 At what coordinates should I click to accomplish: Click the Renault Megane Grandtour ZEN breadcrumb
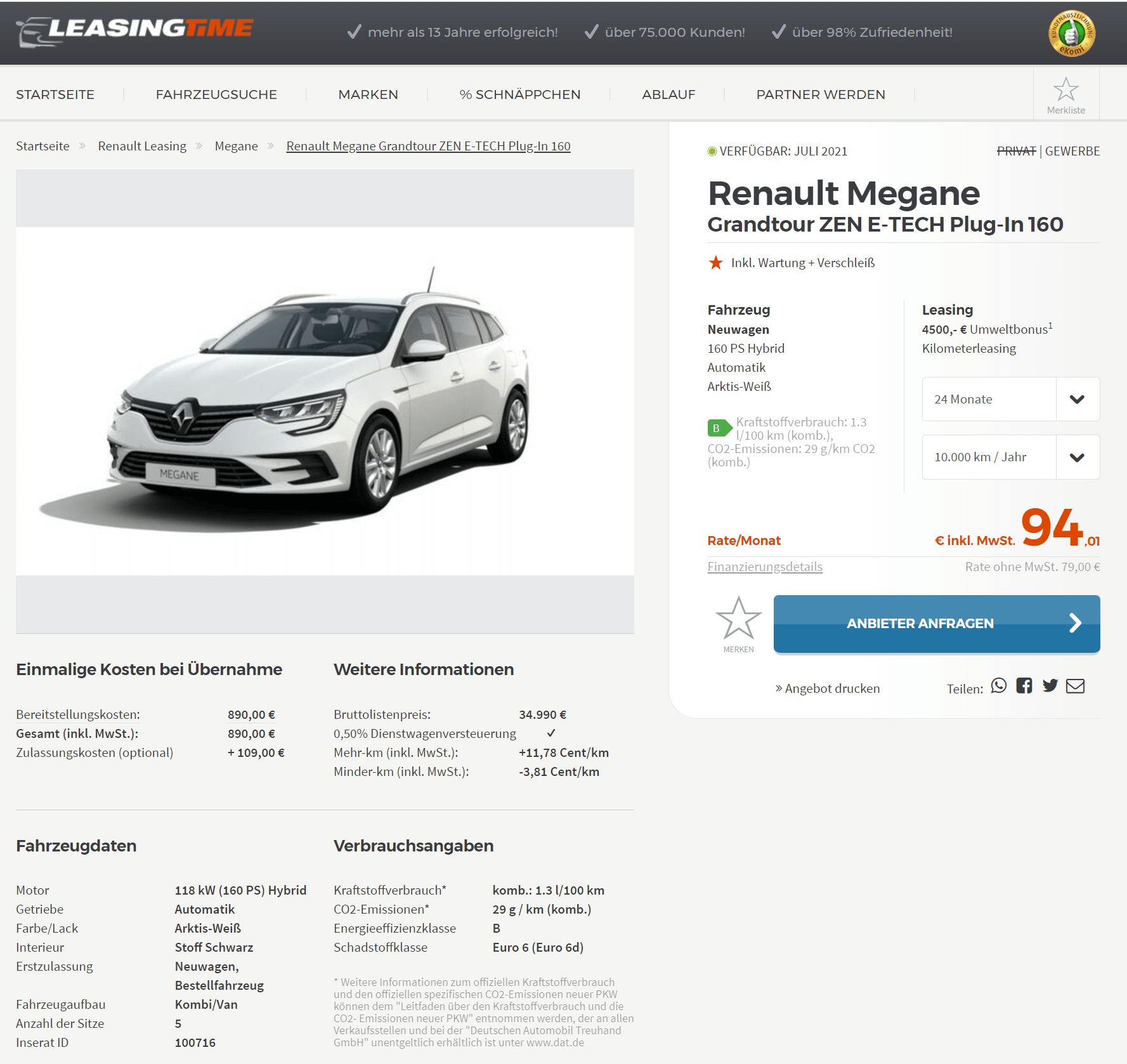[429, 146]
